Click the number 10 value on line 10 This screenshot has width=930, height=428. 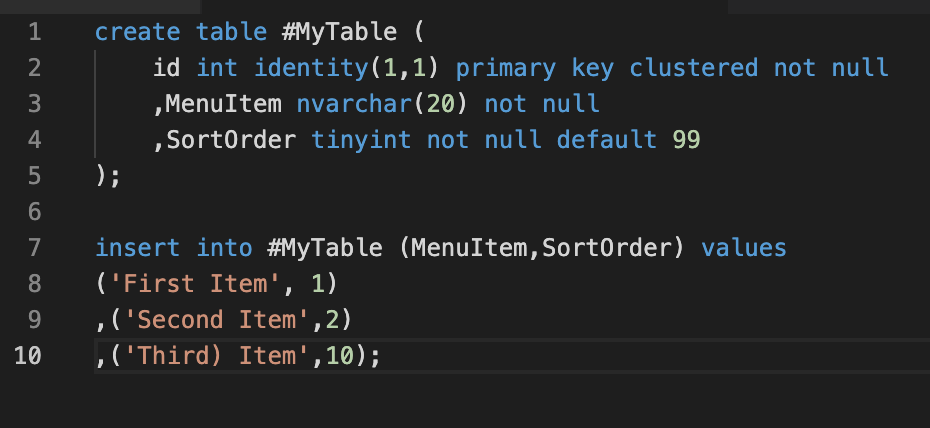[340, 356]
